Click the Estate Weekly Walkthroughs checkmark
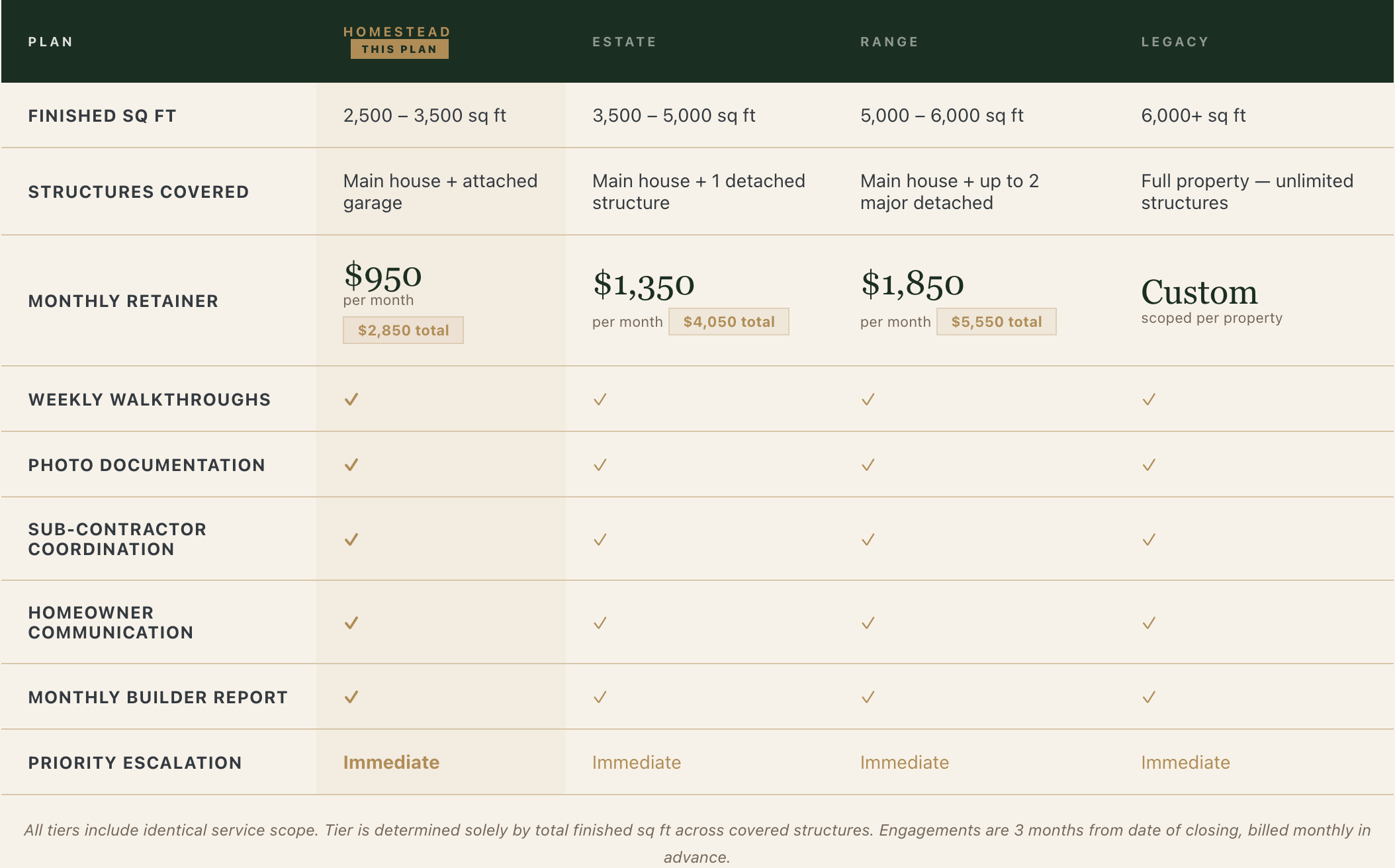Screen dimensions: 1395x868 coord(600,399)
